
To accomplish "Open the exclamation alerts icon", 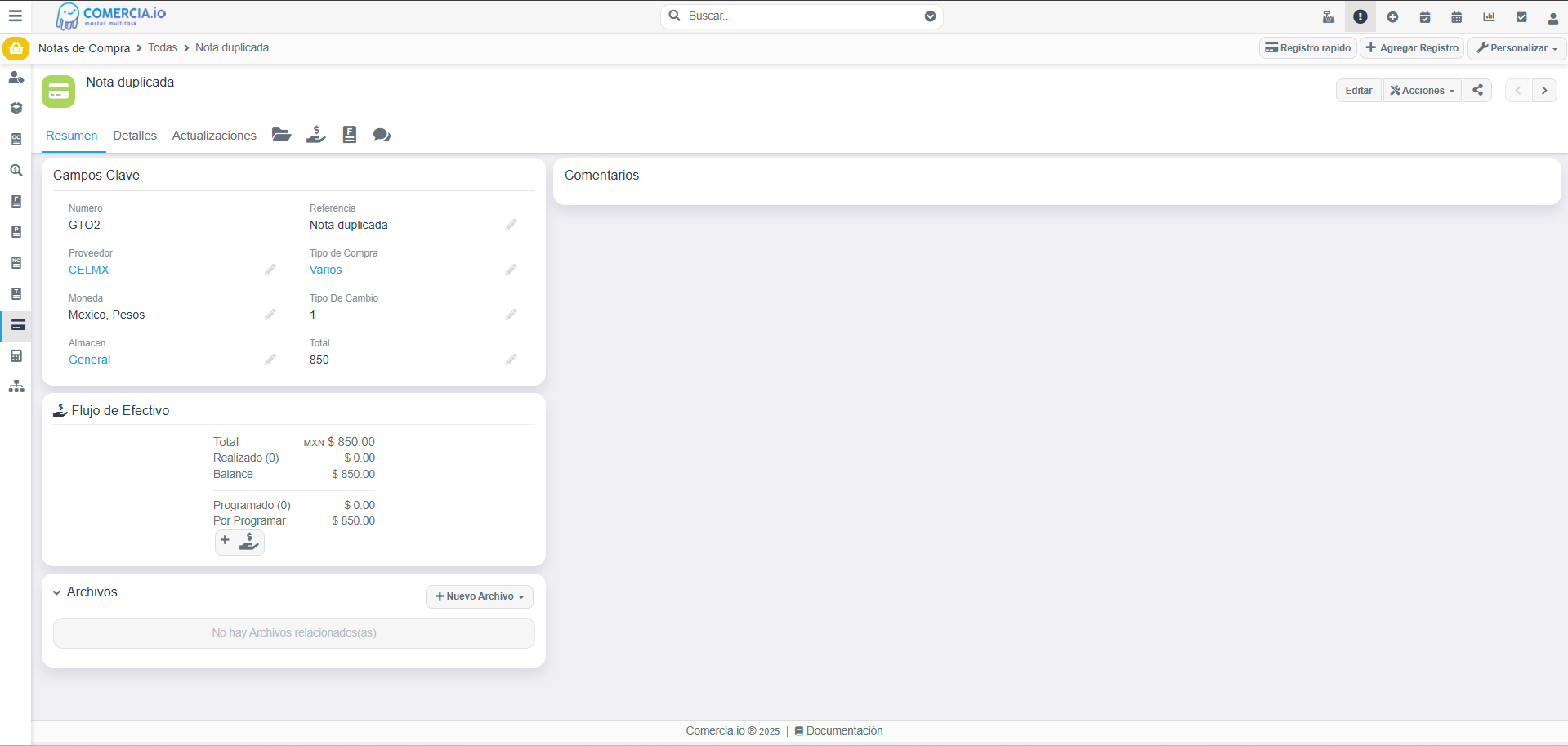I will click(x=1360, y=17).
